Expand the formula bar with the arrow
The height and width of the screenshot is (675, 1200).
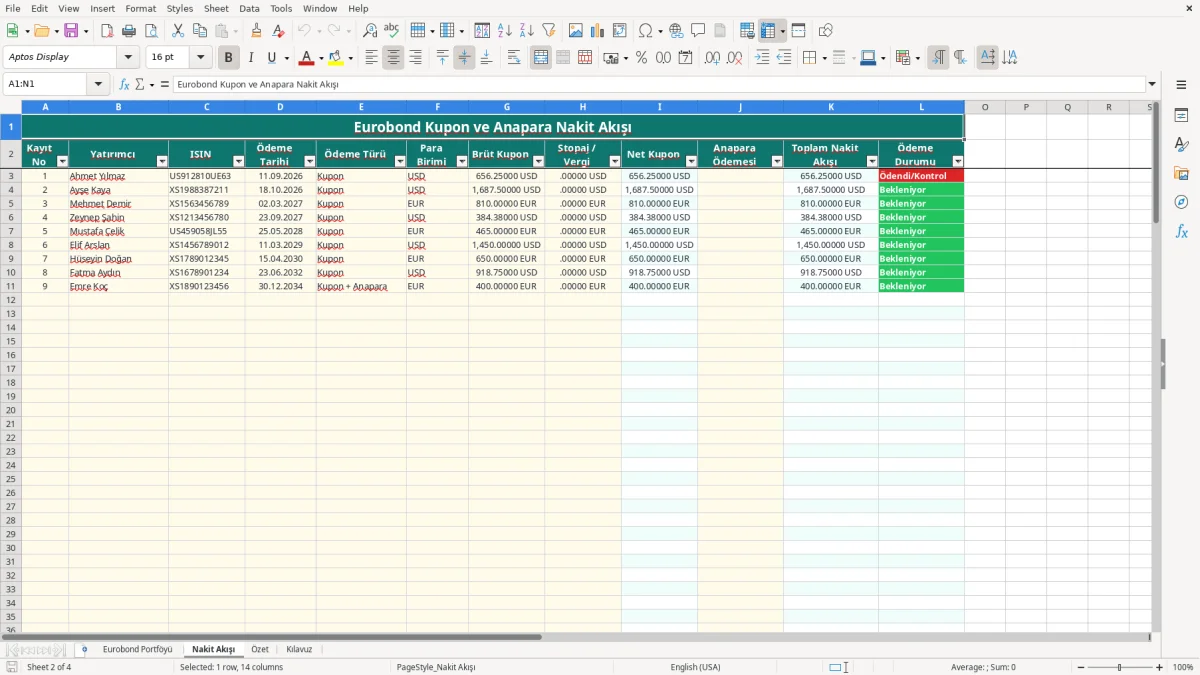(1152, 85)
